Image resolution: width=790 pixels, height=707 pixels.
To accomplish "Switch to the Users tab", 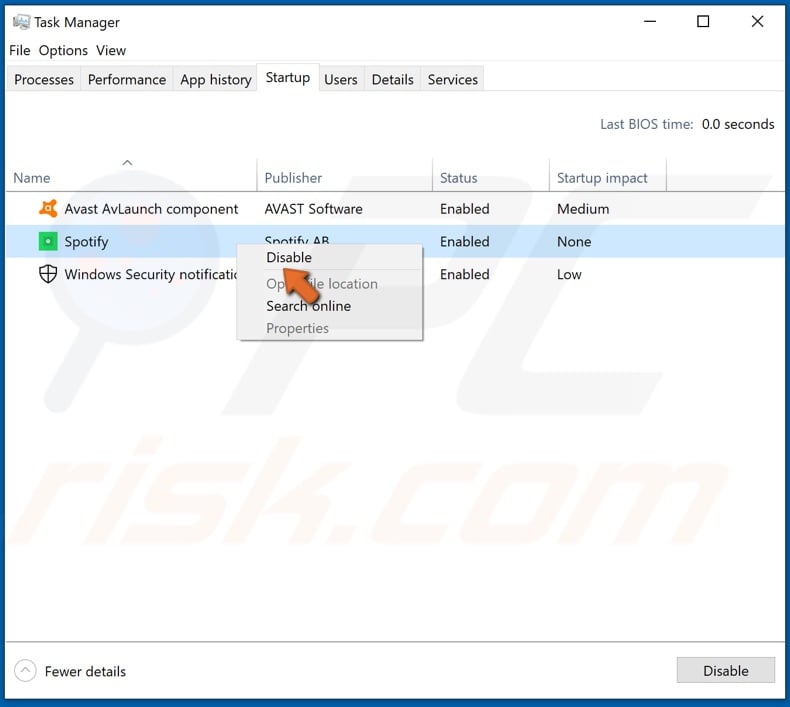I will point(341,79).
